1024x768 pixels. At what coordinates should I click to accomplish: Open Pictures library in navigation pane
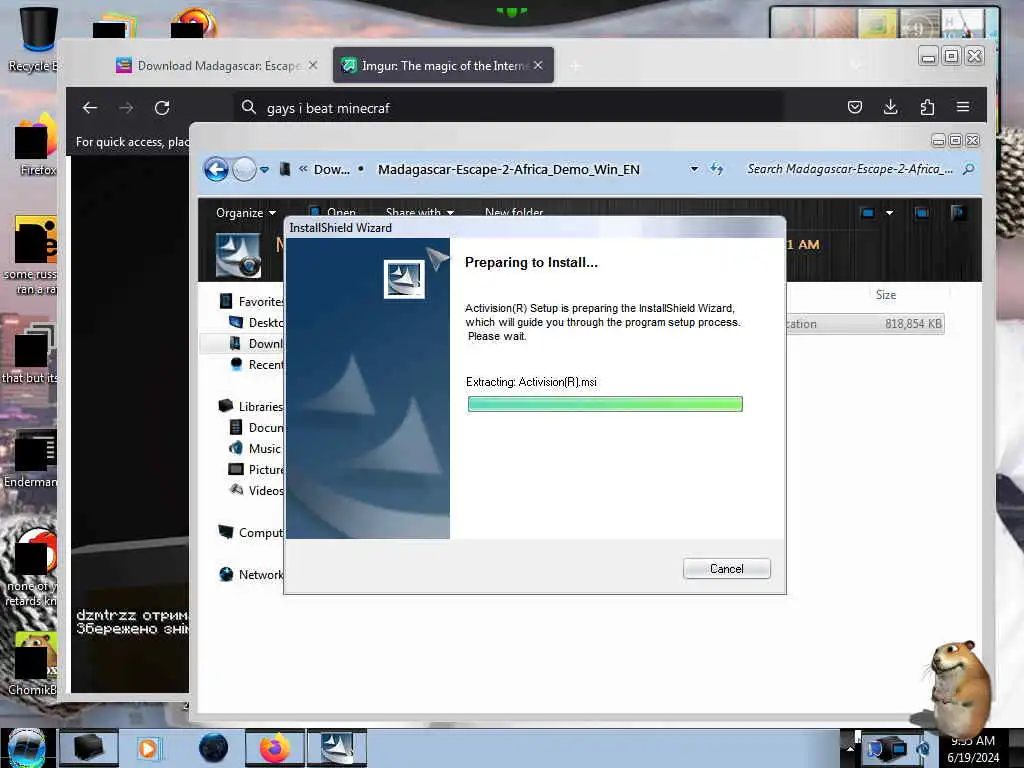tap(257, 469)
